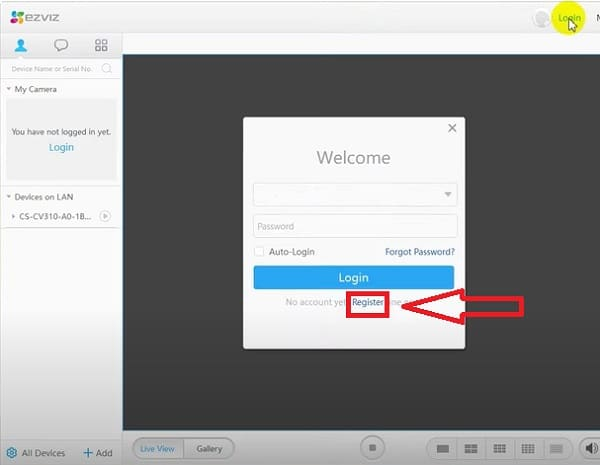Open the grid apps tab icon
The width and height of the screenshot is (600, 465).
101,45
